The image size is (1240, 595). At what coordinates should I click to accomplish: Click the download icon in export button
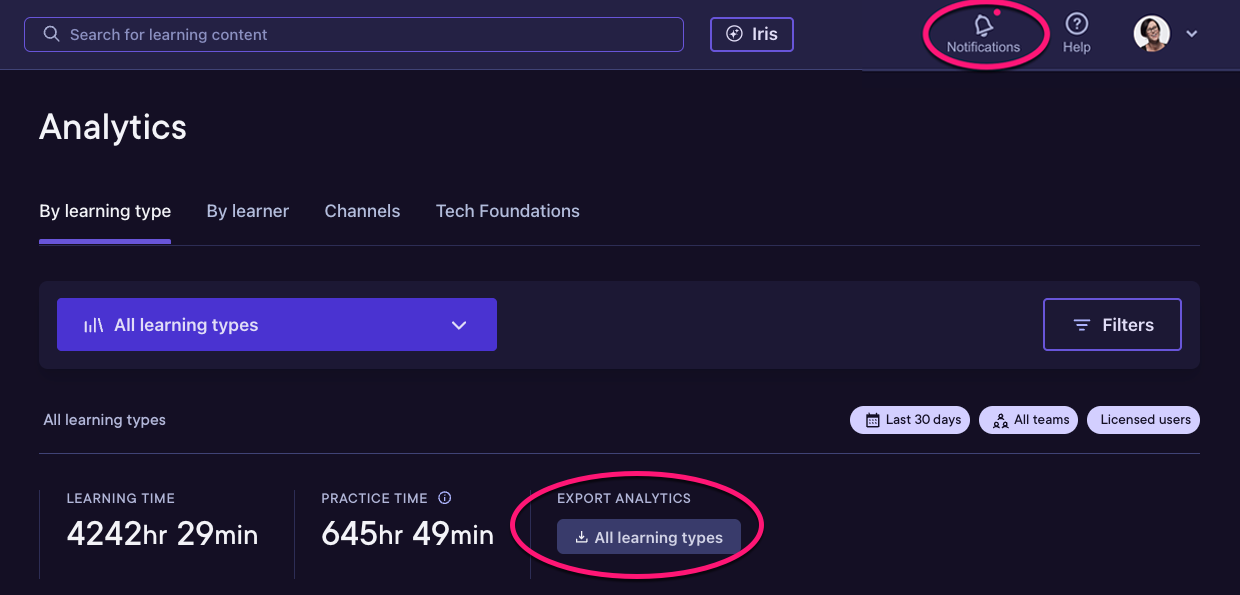(x=581, y=538)
